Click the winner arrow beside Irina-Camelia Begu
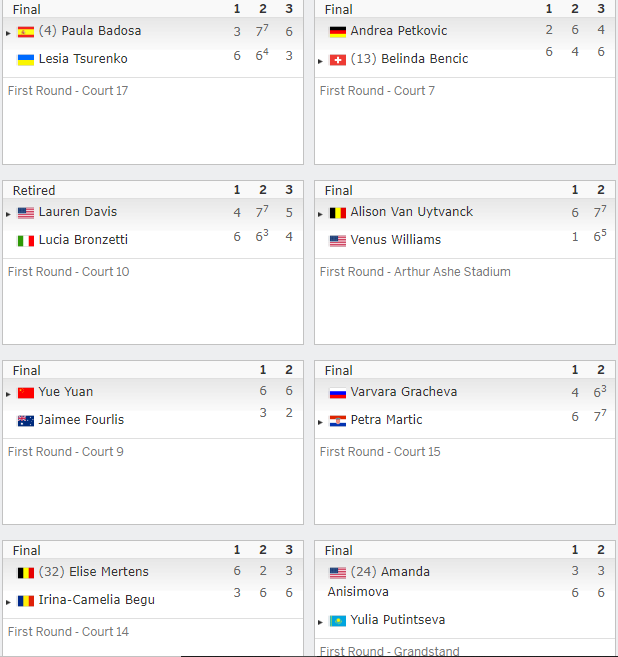 [8, 602]
